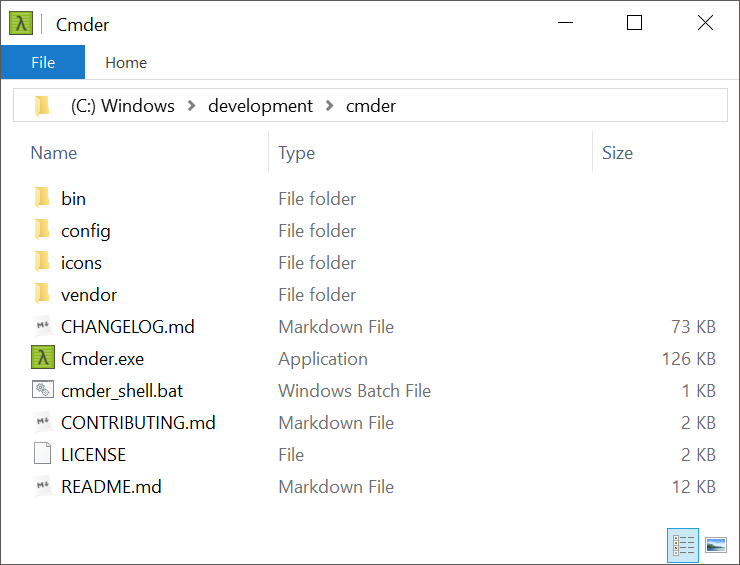Click the README.md markdown file icon
Screen dimensions: 740x565
[43, 486]
